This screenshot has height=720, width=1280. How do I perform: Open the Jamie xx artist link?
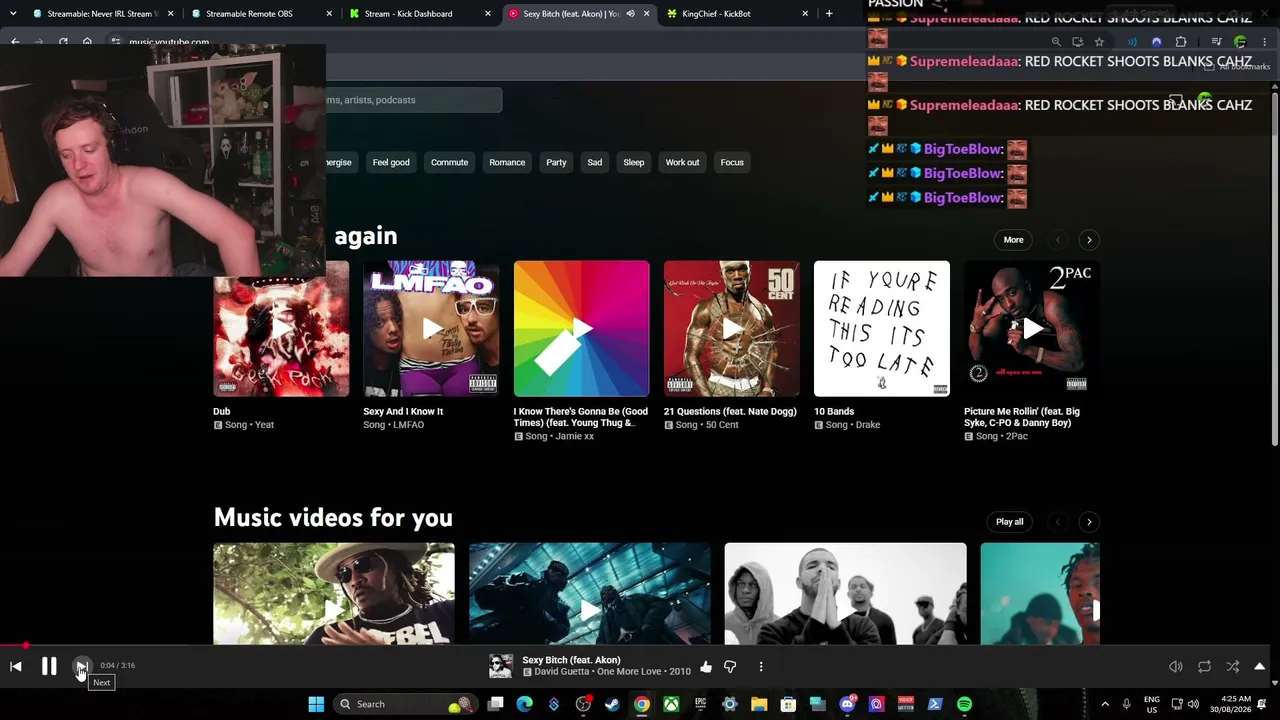click(574, 437)
